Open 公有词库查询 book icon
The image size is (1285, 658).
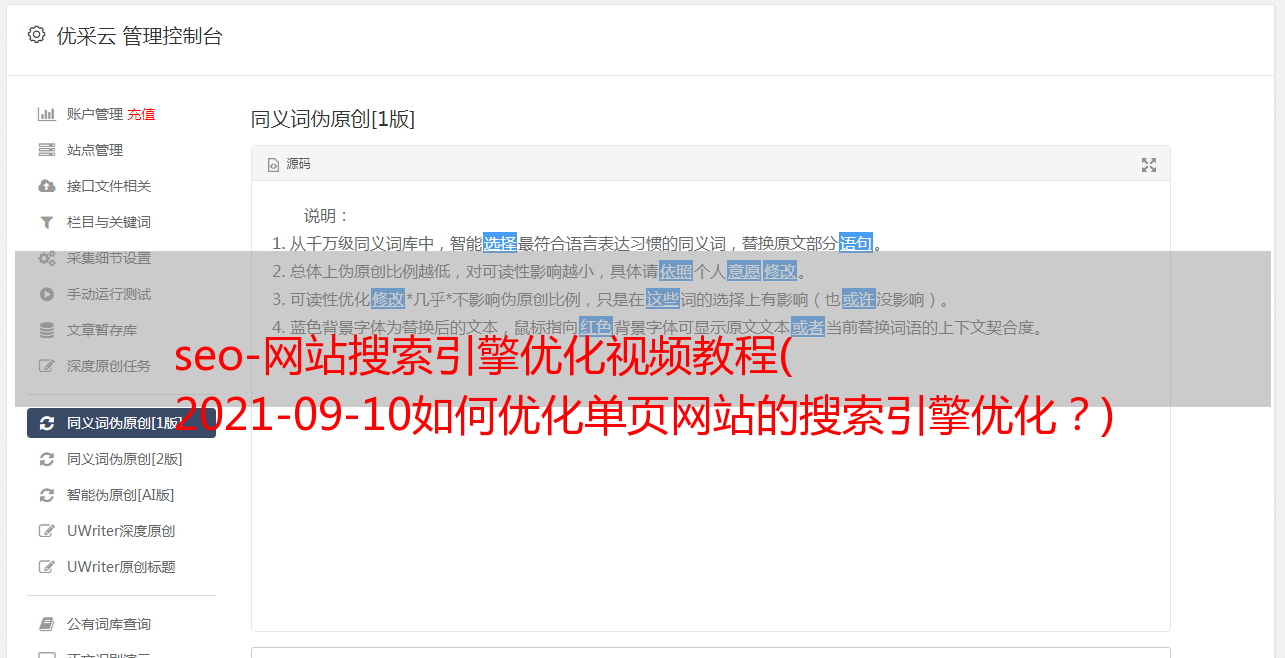click(x=47, y=624)
